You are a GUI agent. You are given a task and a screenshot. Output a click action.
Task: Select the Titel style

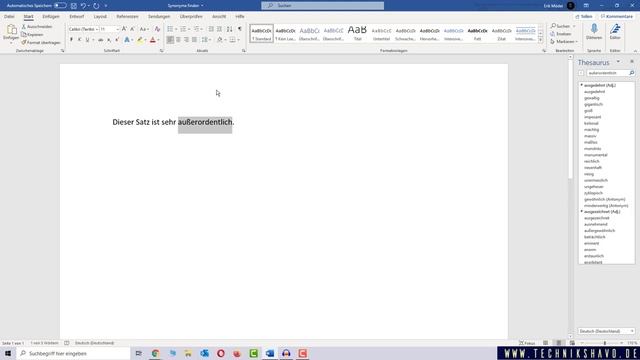pyautogui.click(x=358, y=33)
